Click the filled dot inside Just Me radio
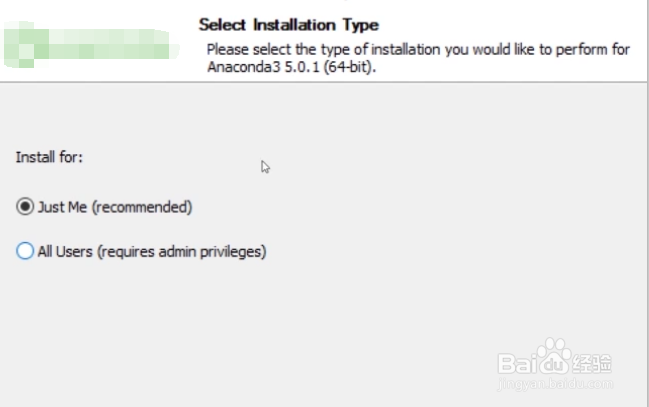The image size is (649, 407). coord(25,207)
